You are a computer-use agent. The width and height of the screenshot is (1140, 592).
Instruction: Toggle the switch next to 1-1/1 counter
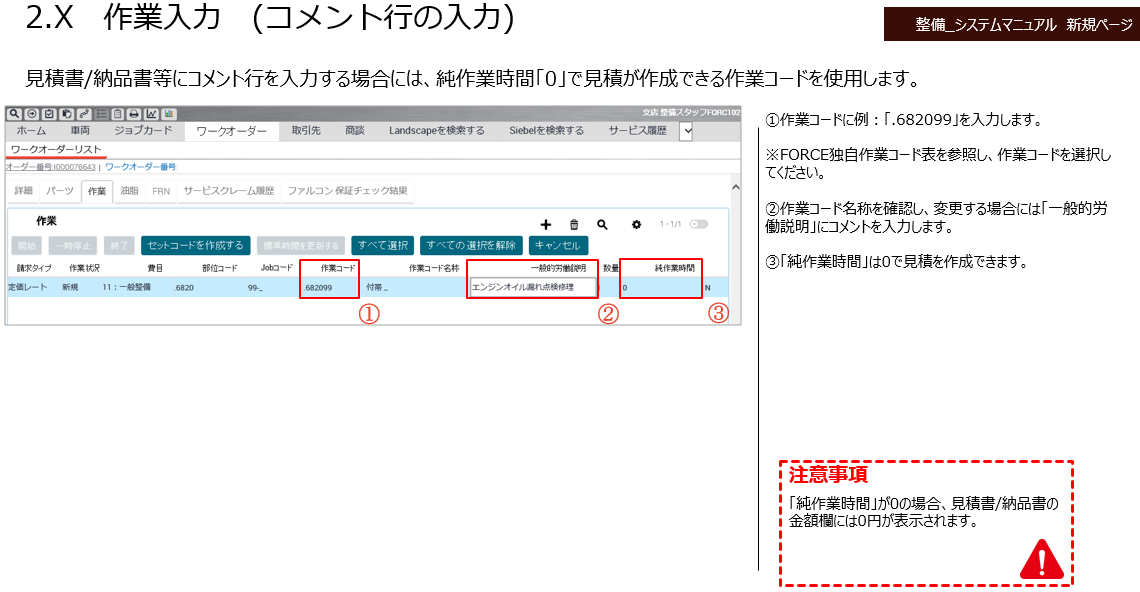698,224
